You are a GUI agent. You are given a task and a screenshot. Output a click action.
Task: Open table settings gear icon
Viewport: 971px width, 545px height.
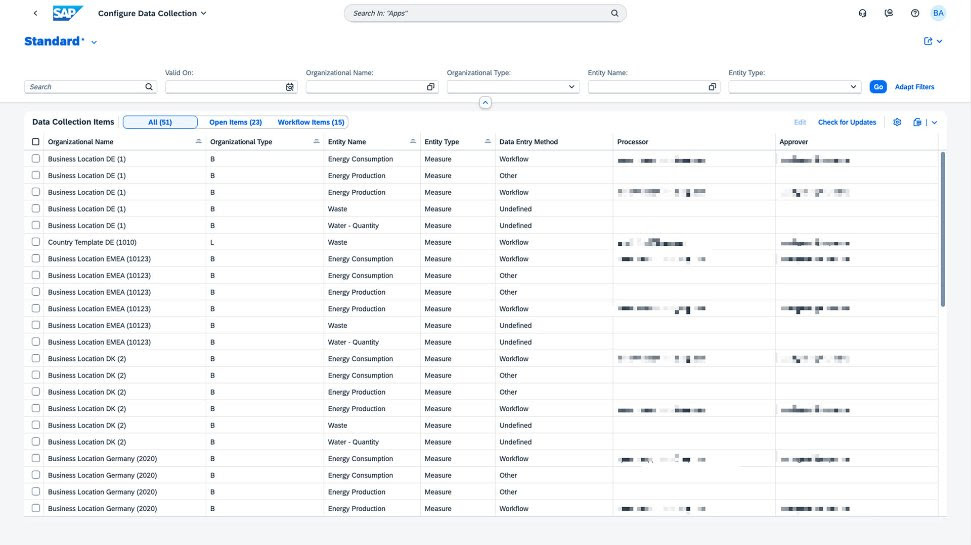897,122
